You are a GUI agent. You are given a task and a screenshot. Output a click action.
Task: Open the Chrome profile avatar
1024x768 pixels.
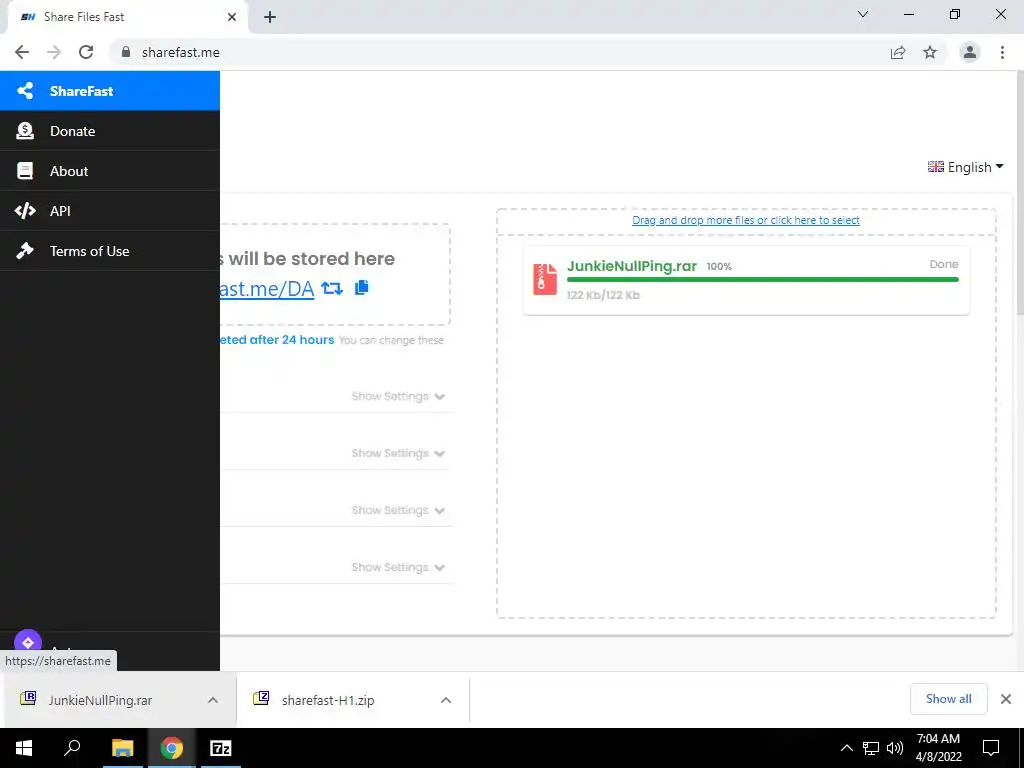[x=970, y=52]
